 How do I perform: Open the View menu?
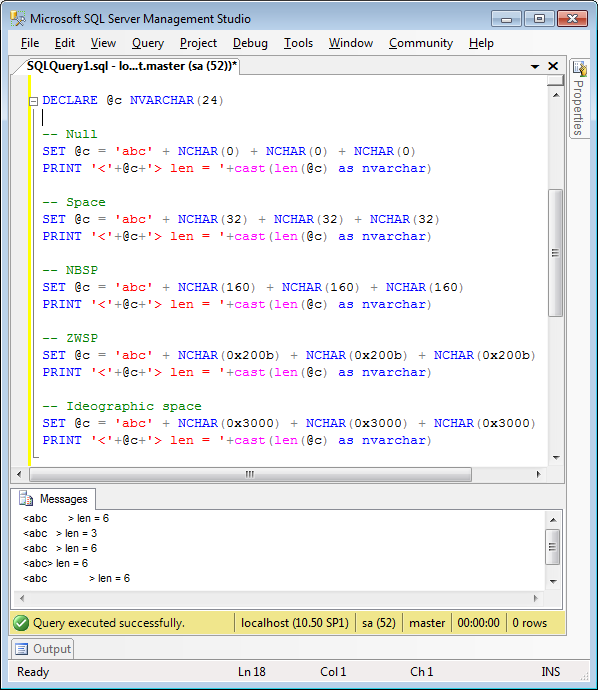click(x=103, y=43)
